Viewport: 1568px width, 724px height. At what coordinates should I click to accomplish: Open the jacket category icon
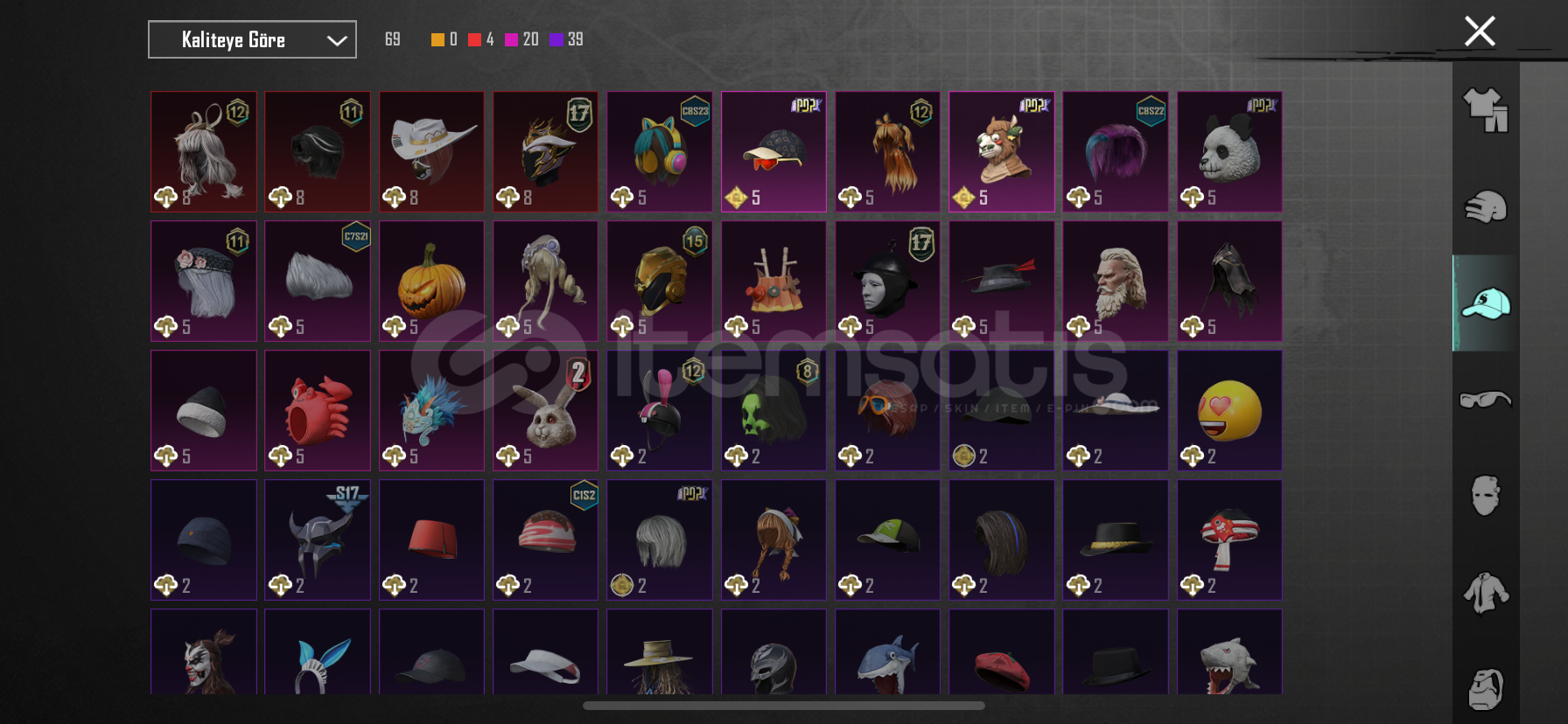(1486, 592)
